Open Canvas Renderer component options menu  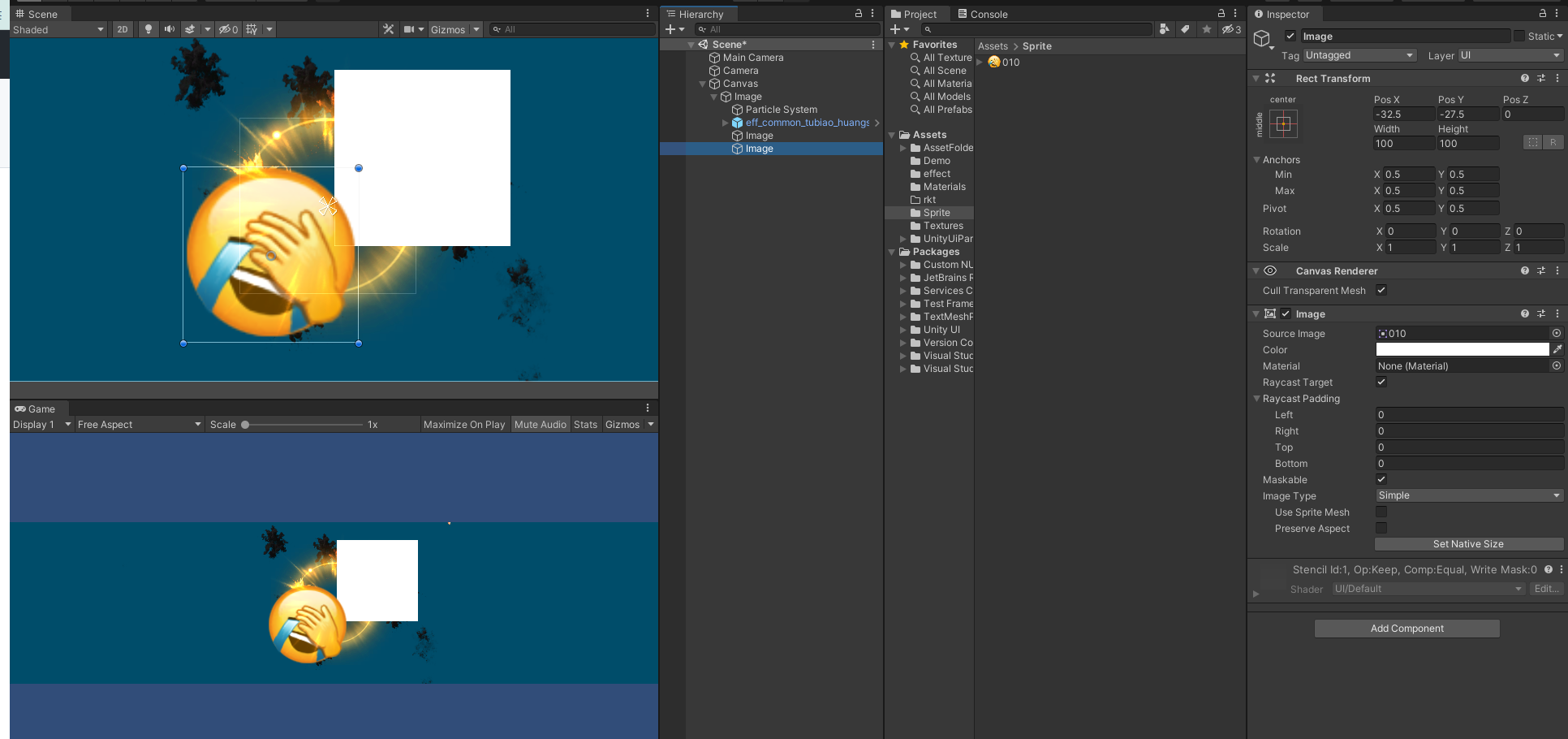click(x=1557, y=271)
